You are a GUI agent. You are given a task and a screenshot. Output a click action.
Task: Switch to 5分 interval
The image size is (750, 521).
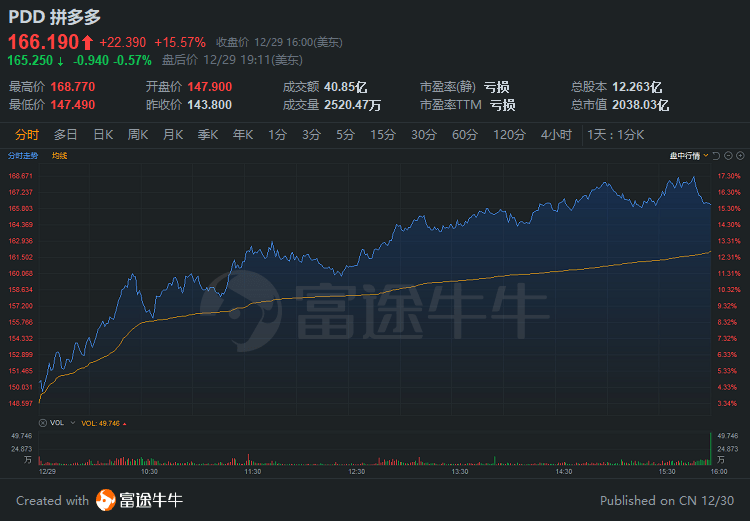coord(345,135)
